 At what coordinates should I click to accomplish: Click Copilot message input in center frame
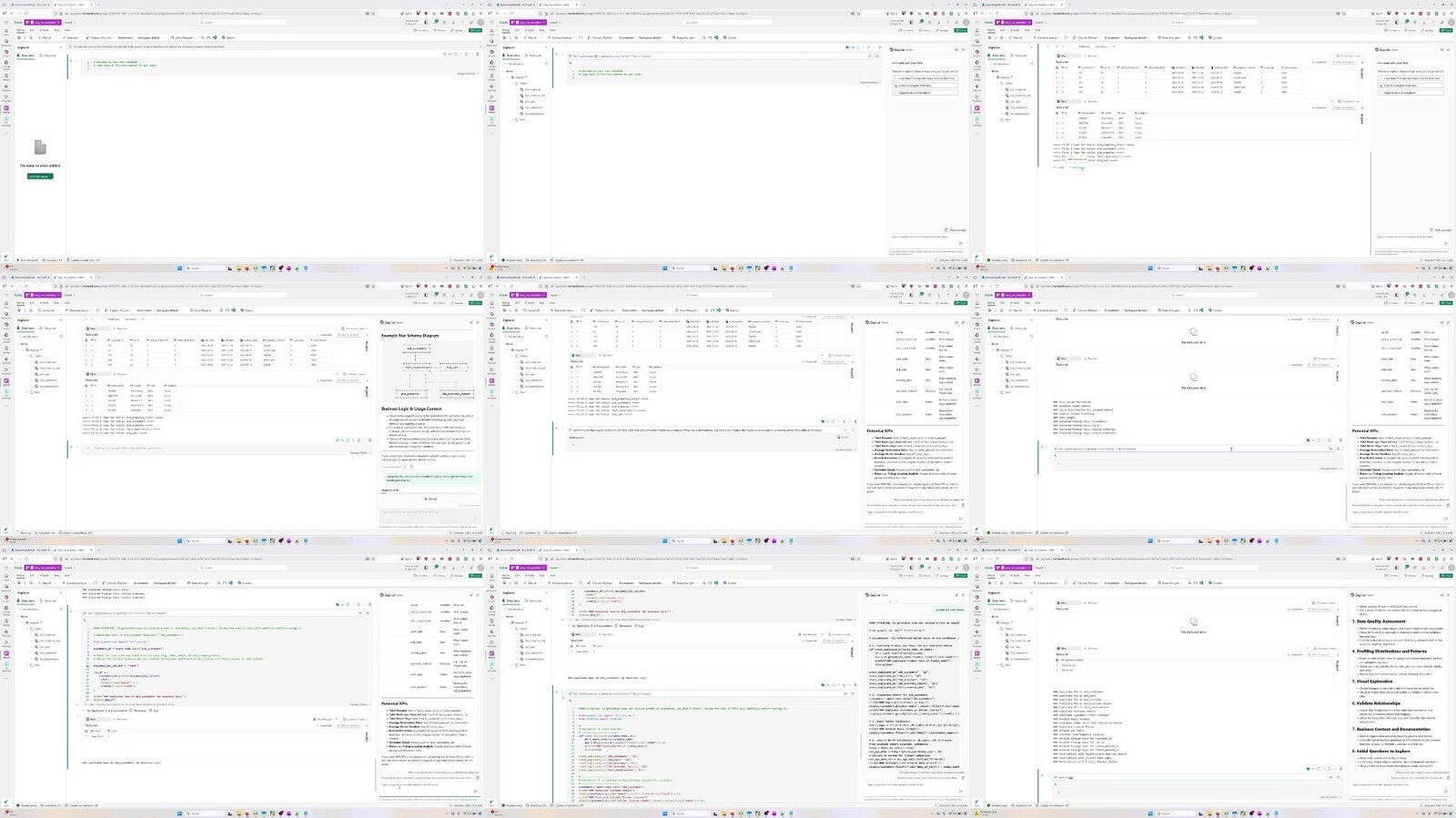915,513
